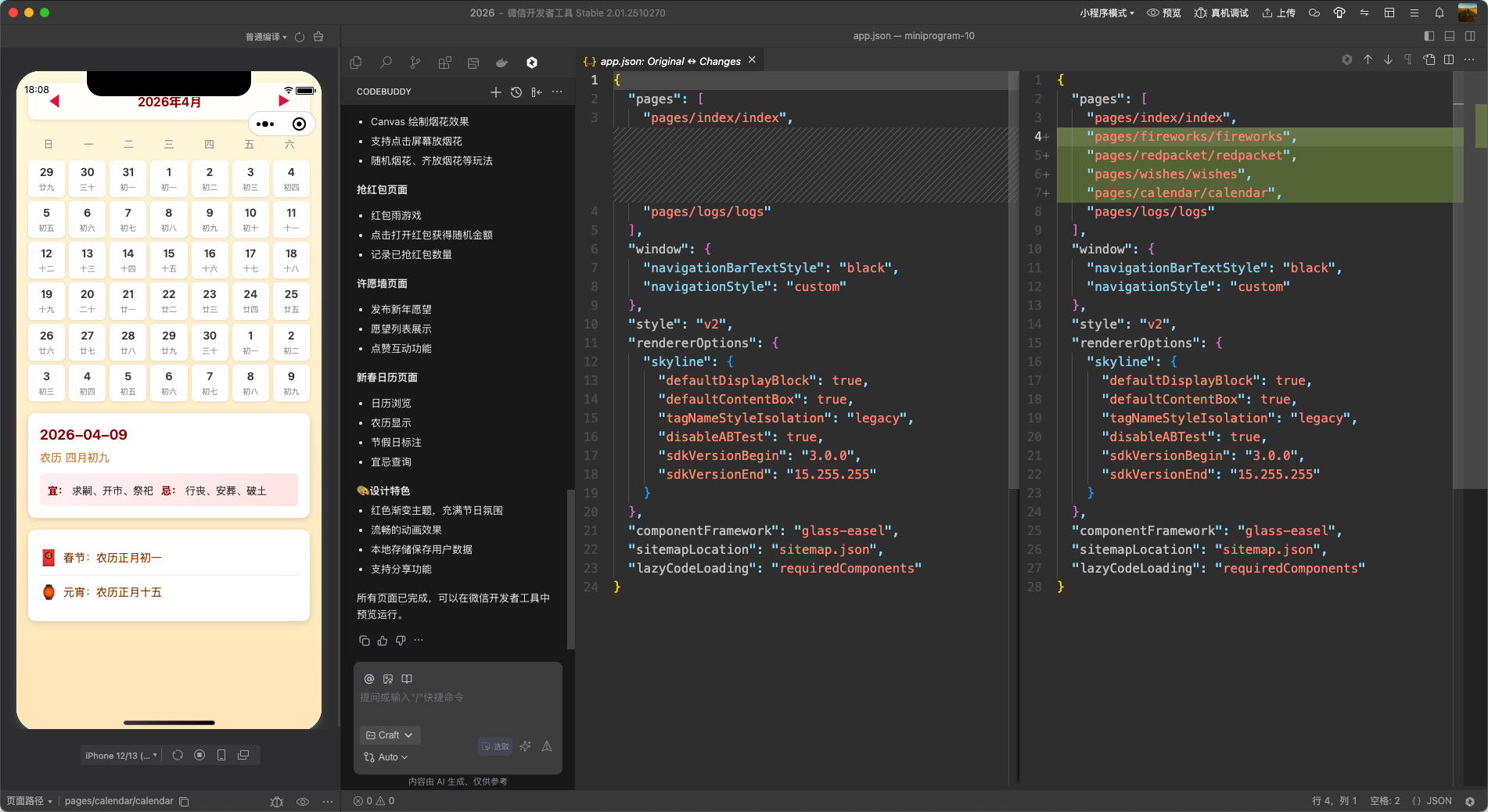Open the Explorer files icon in the activity bar
Viewport: 1488px width, 812px height.
[356, 63]
